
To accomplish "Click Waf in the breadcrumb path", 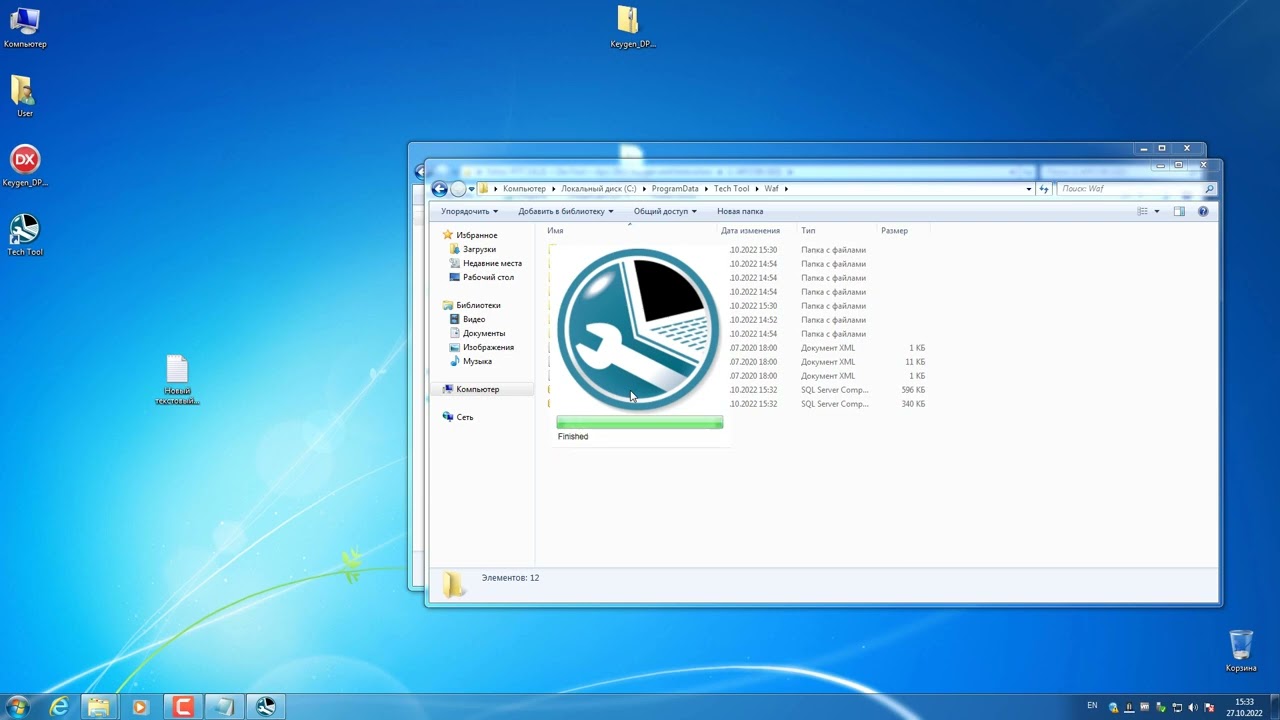I will point(772,189).
